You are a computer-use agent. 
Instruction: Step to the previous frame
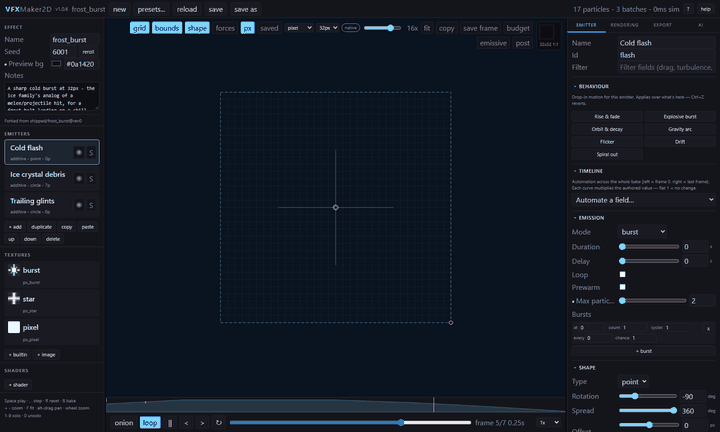pos(186,423)
